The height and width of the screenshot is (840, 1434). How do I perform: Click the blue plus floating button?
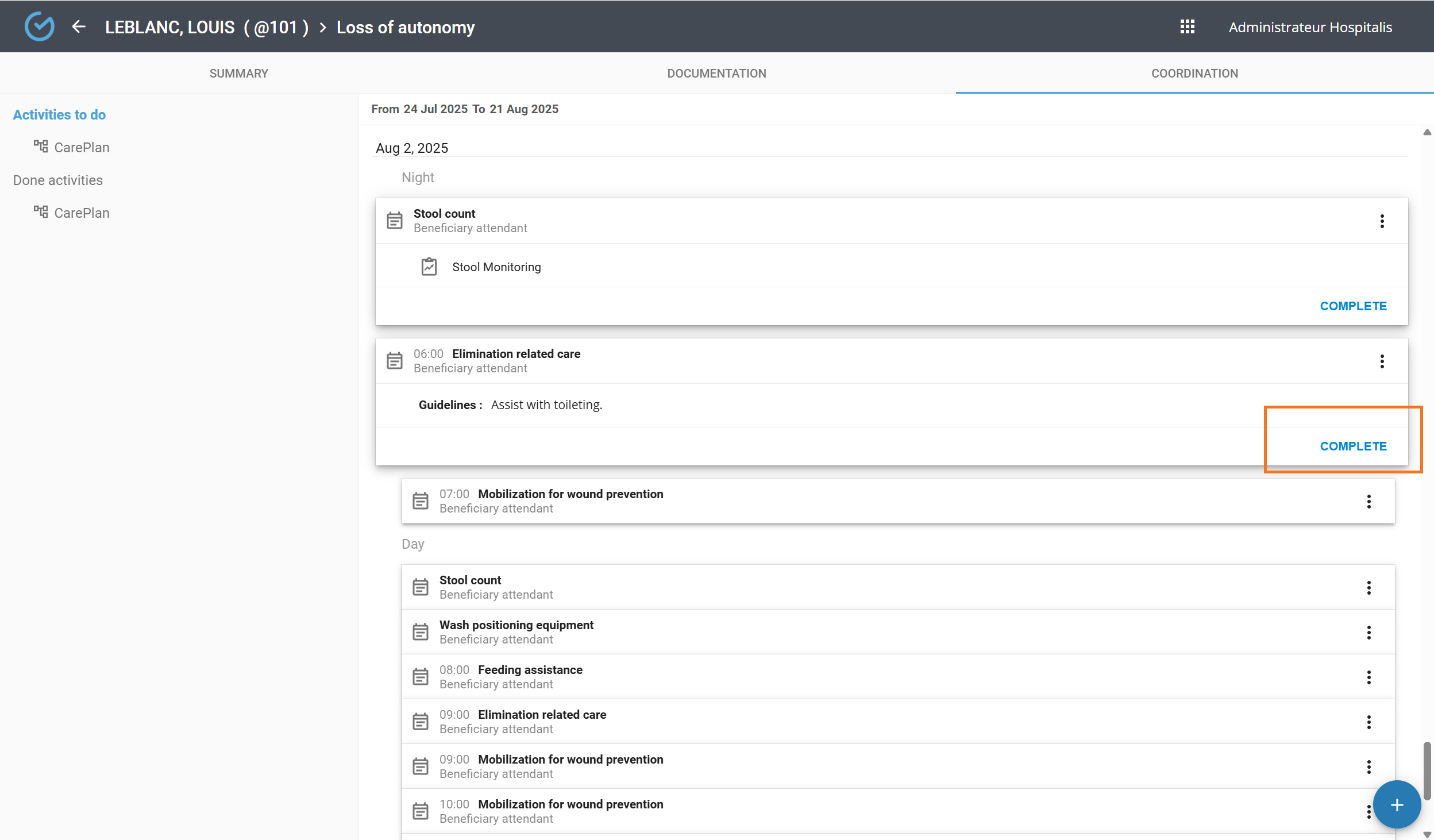tap(1396, 804)
